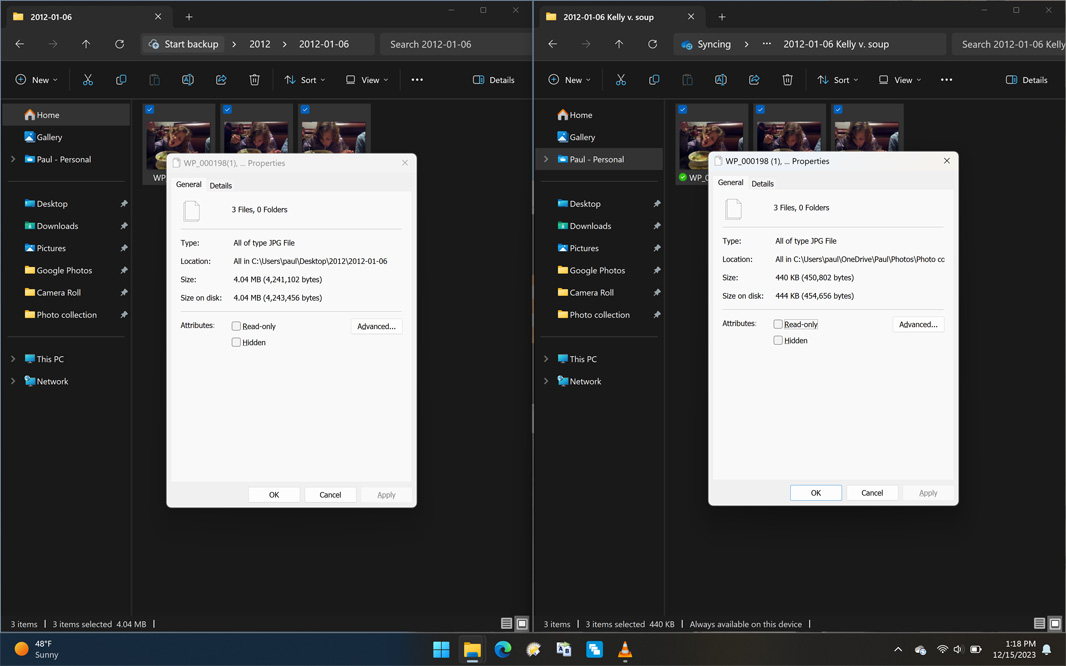Screen dimensions: 1066x666
Task: Click Advanced... button in right Properties dialog
Action: 917,324
